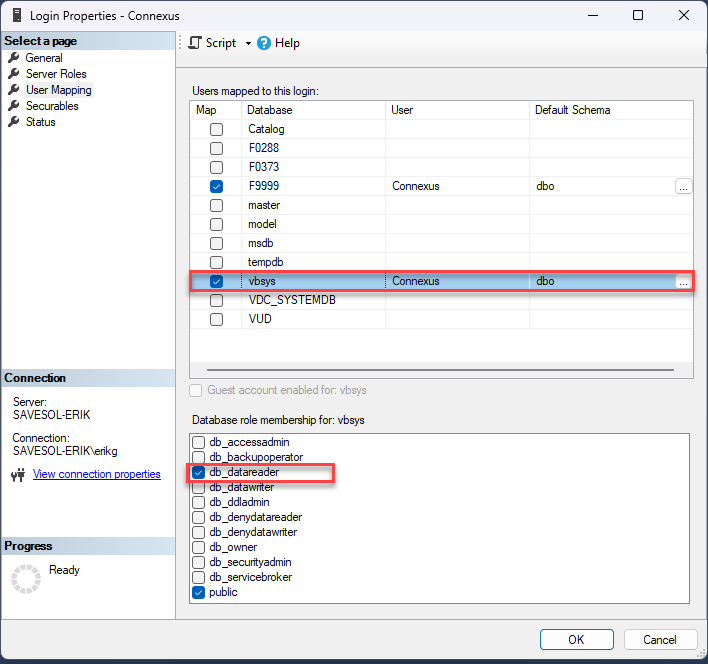This screenshot has width=708, height=664.
Task: Click the wrench icon beside Securables
Action: tap(14, 106)
